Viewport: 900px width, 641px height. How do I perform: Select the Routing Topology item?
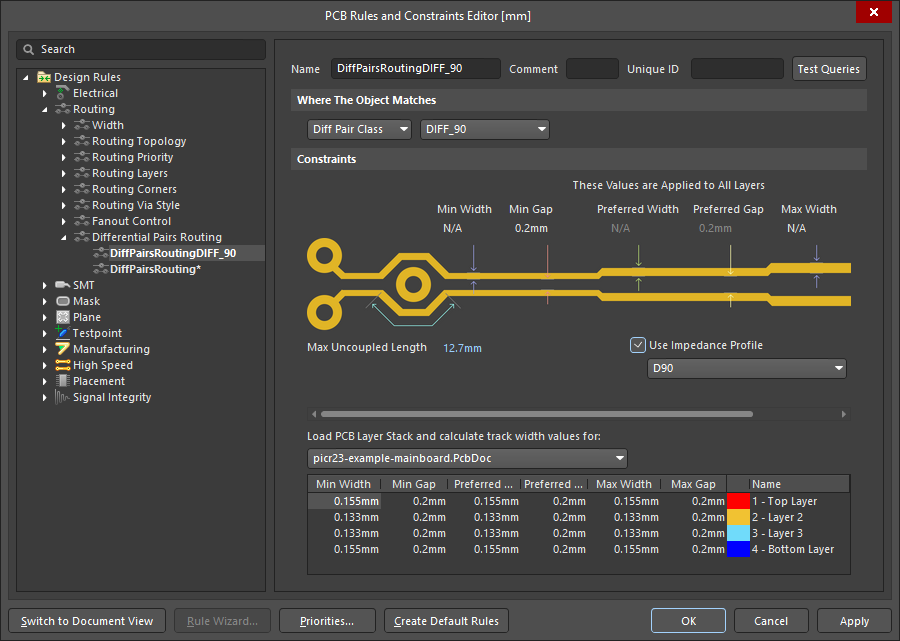[x=139, y=141]
